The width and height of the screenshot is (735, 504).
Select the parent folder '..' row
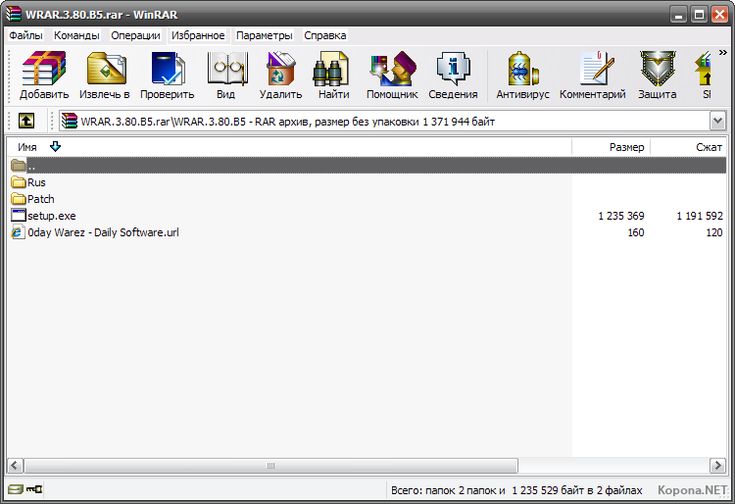click(367, 165)
